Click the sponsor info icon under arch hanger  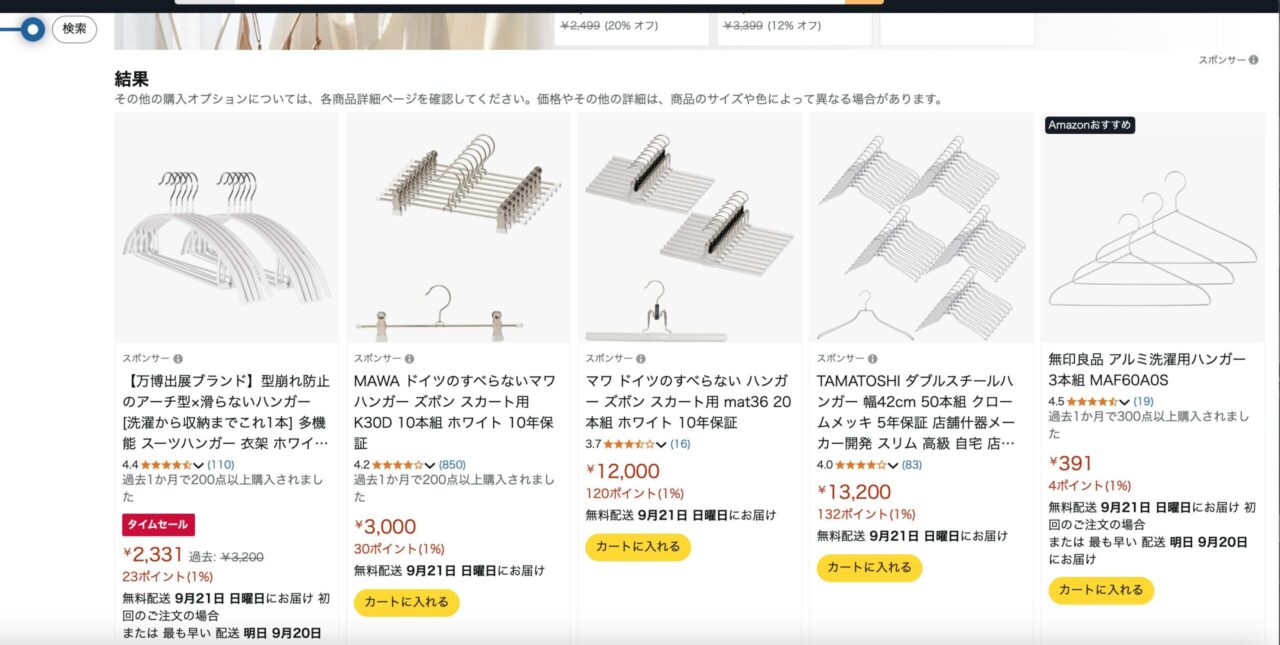click(x=178, y=358)
